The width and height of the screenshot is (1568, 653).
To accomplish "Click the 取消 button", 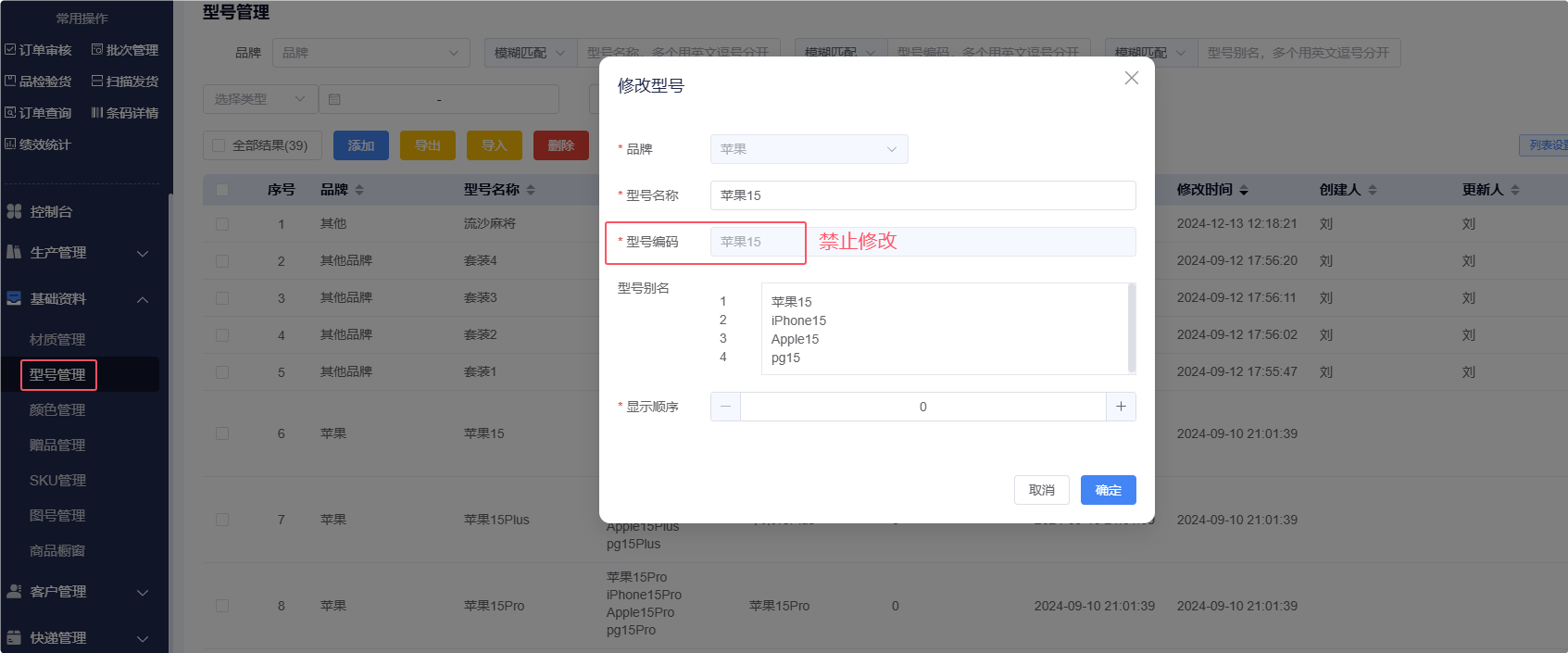I will click(x=1041, y=490).
